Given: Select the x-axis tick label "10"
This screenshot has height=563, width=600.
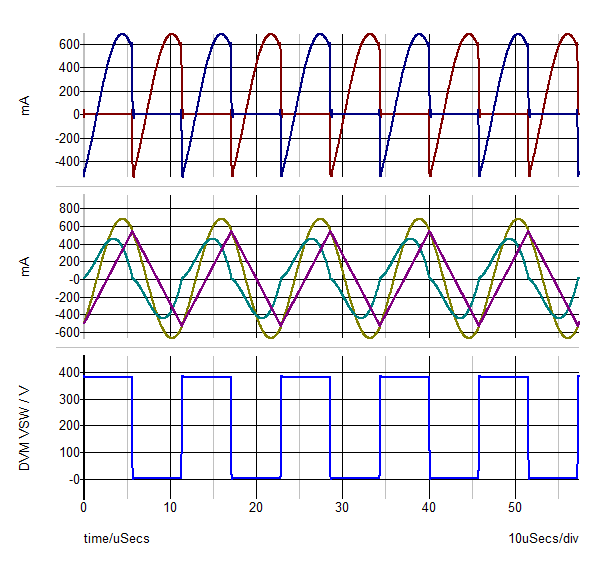Looking at the screenshot, I should 170,508.
